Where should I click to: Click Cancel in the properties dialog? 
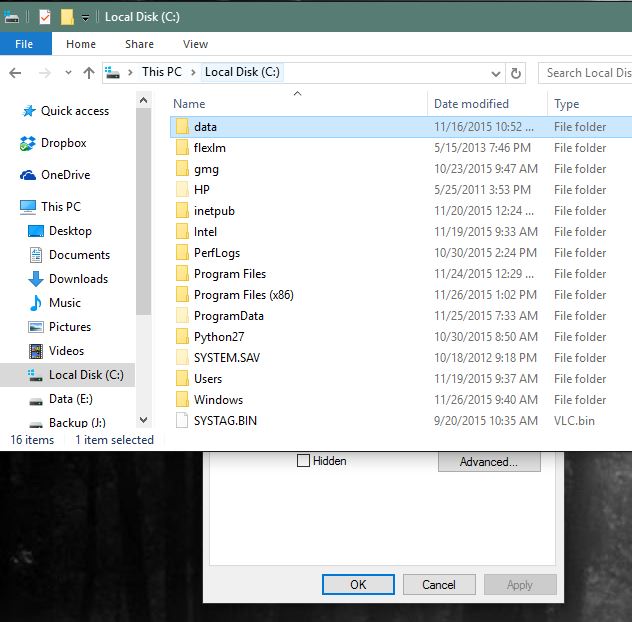click(439, 585)
